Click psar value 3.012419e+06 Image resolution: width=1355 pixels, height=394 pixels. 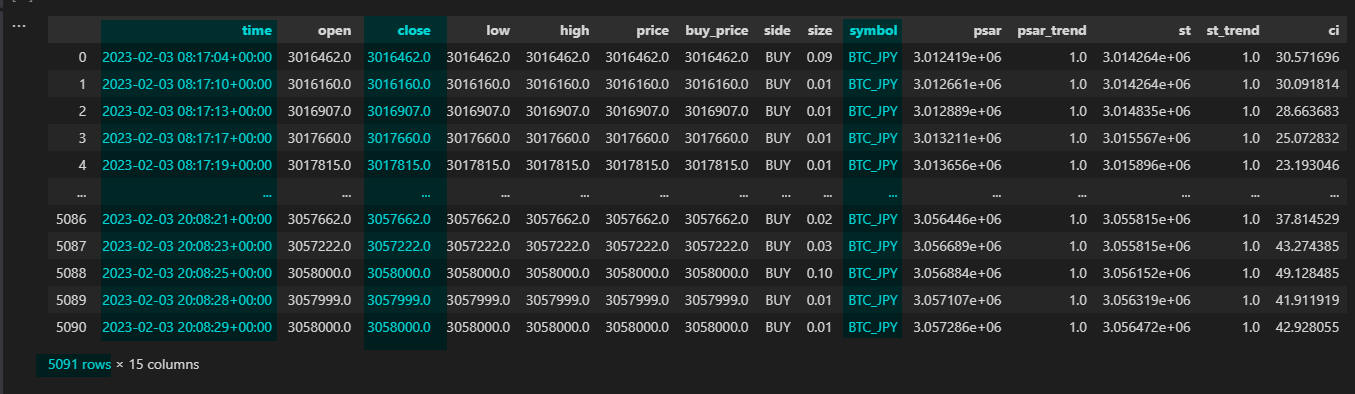(x=957, y=58)
